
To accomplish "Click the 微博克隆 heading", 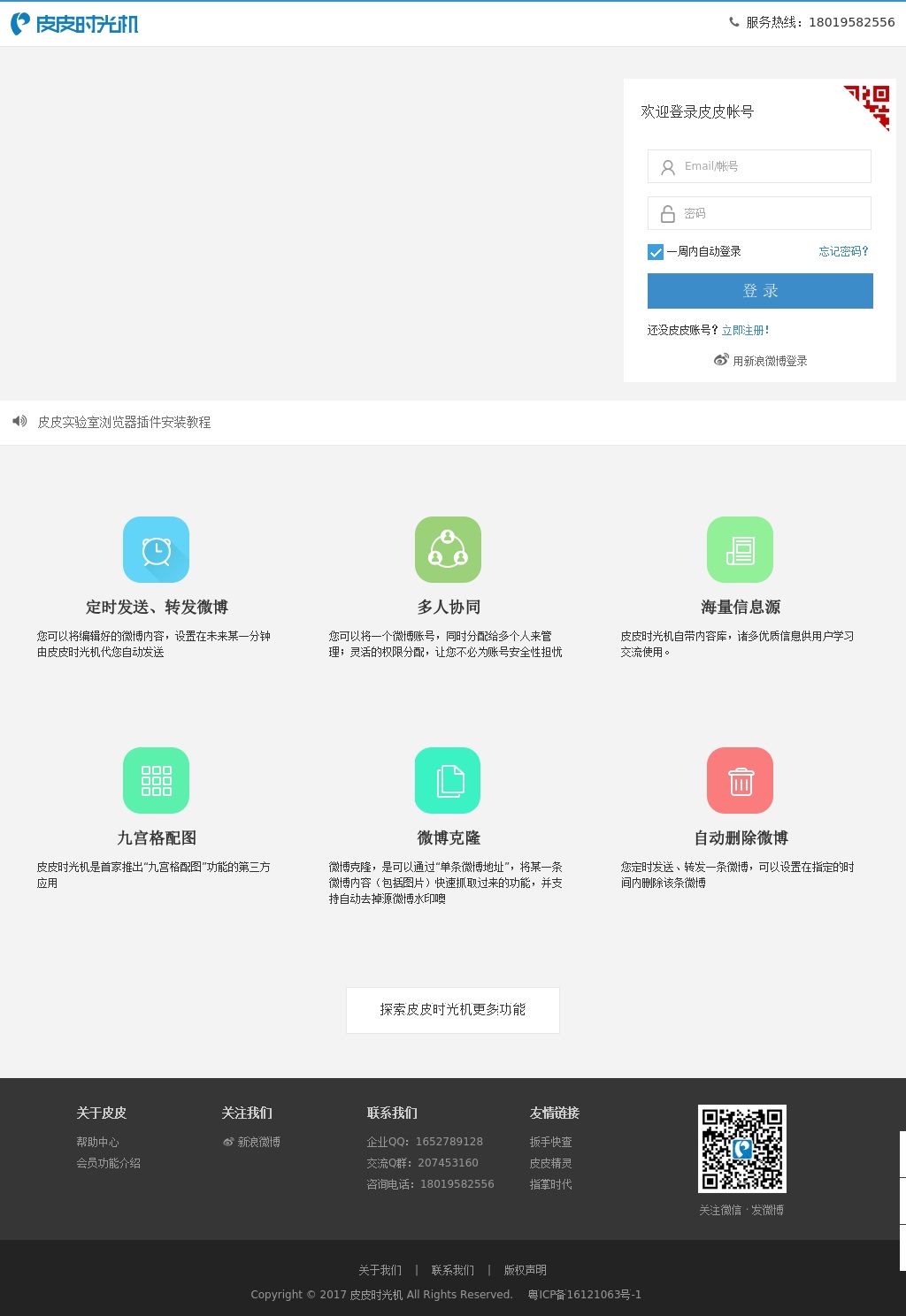I will click(449, 838).
